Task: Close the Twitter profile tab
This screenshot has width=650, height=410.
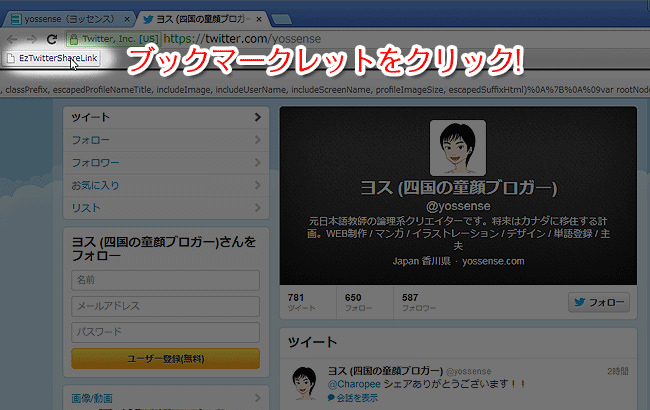Action: coord(259,19)
